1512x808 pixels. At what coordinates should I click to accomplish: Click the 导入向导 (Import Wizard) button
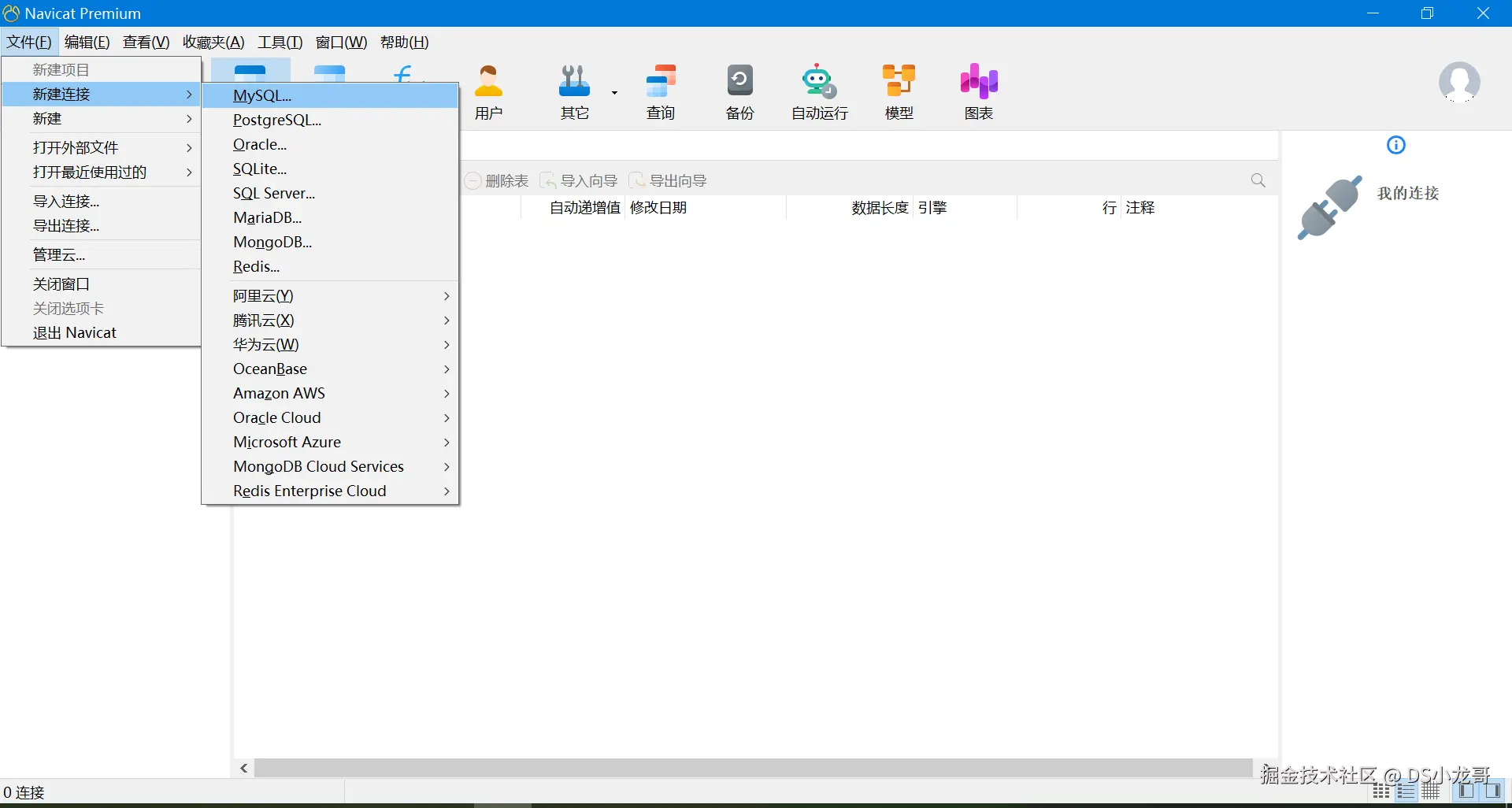[579, 181]
